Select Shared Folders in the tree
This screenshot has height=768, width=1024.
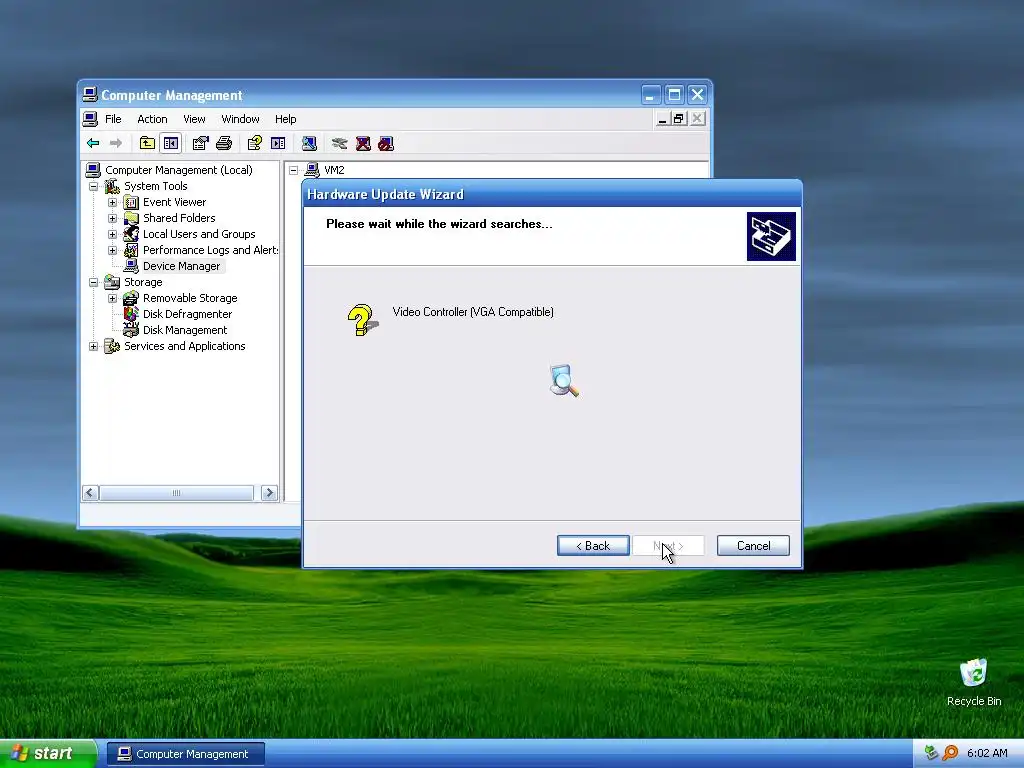click(179, 218)
